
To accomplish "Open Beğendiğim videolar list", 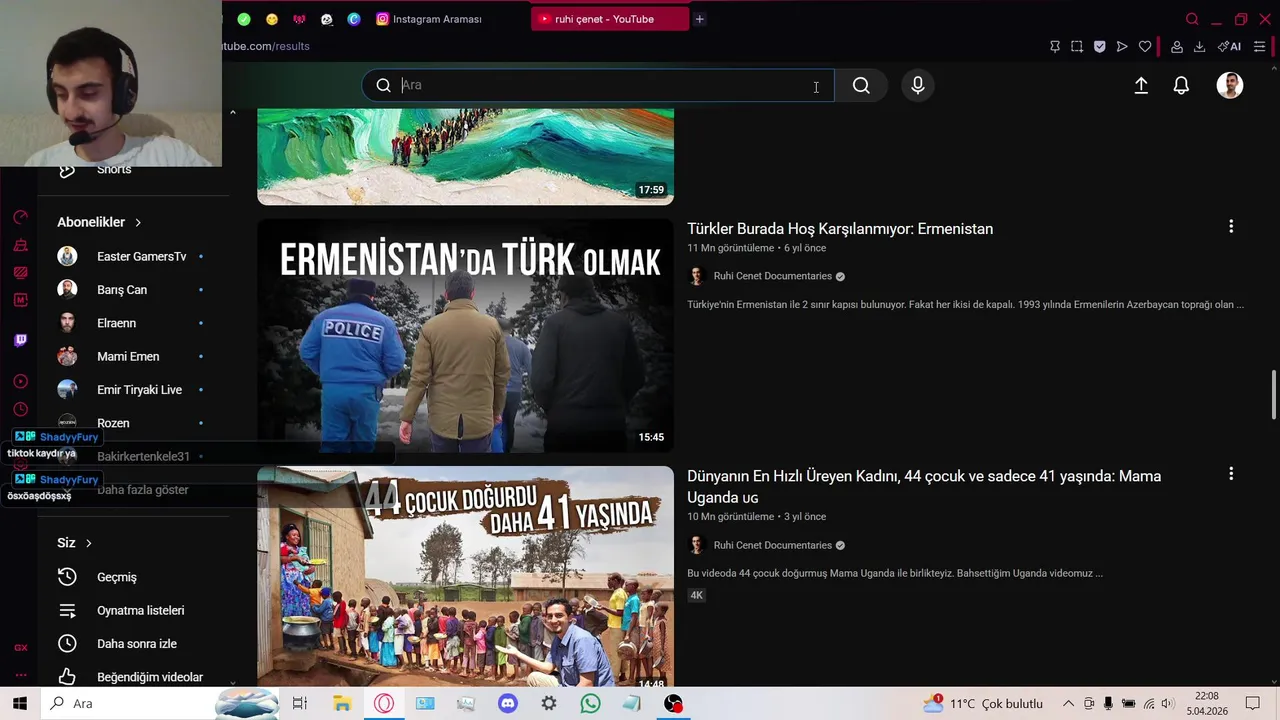I will pos(150,677).
